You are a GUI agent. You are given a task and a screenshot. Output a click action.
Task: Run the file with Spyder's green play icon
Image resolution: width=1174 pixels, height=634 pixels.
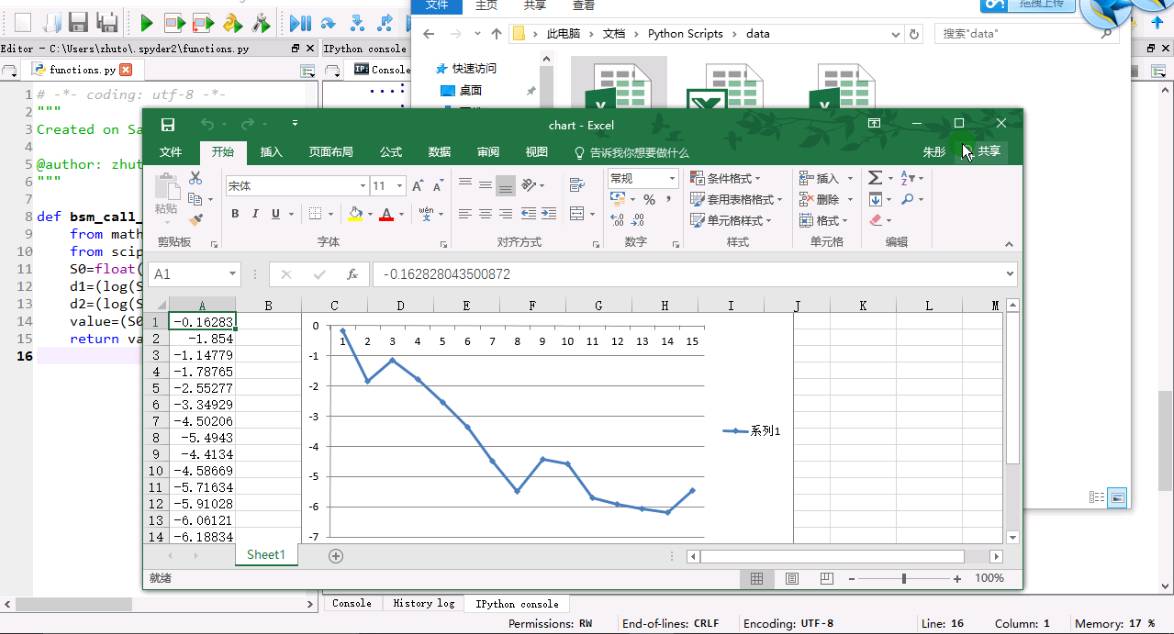pos(146,22)
